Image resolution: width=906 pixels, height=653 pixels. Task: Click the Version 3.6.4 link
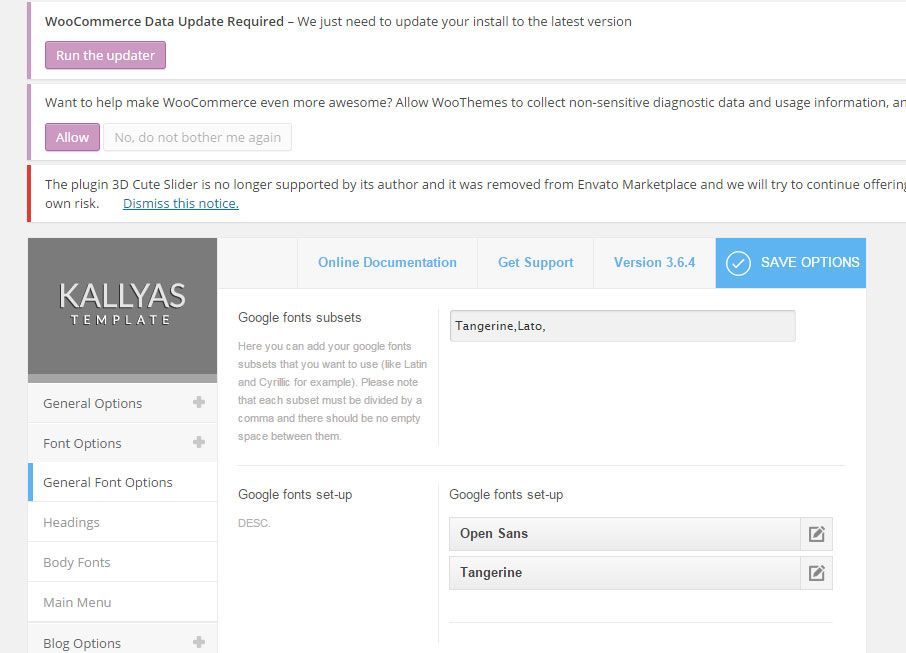[654, 262]
